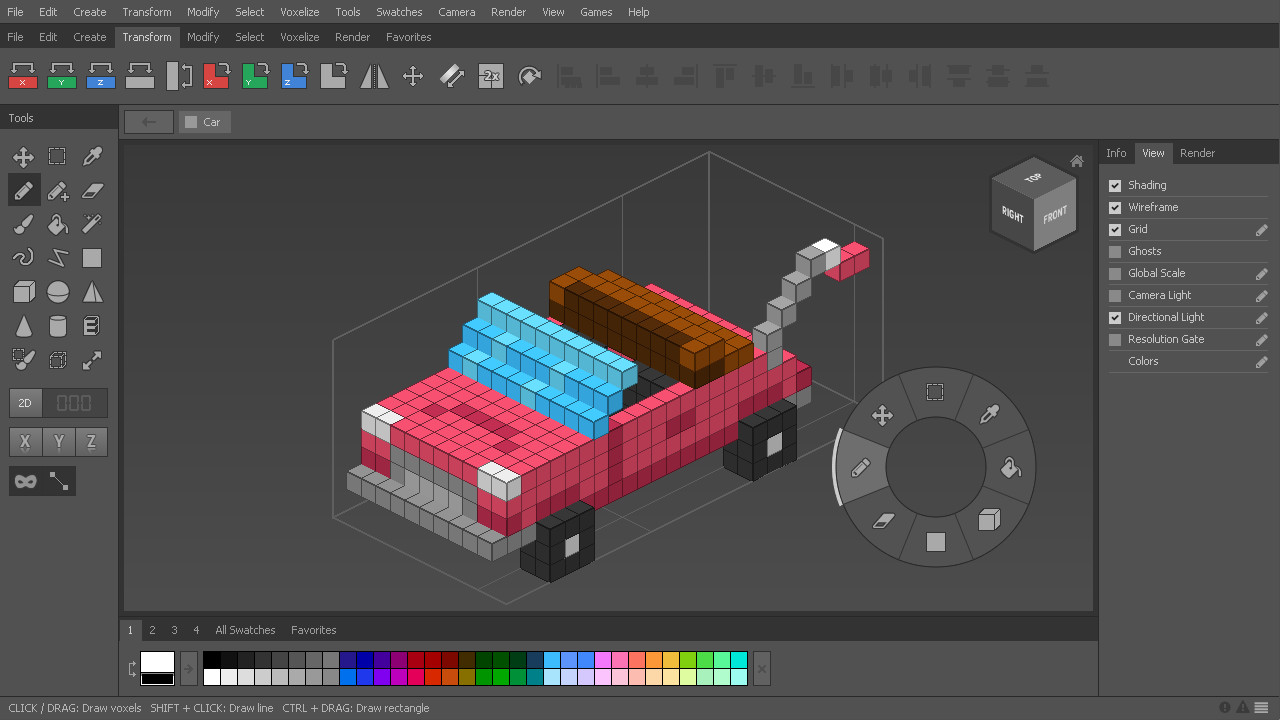
Task: Pick the Rectangle select tool in Tools panel
Action: click(x=57, y=156)
